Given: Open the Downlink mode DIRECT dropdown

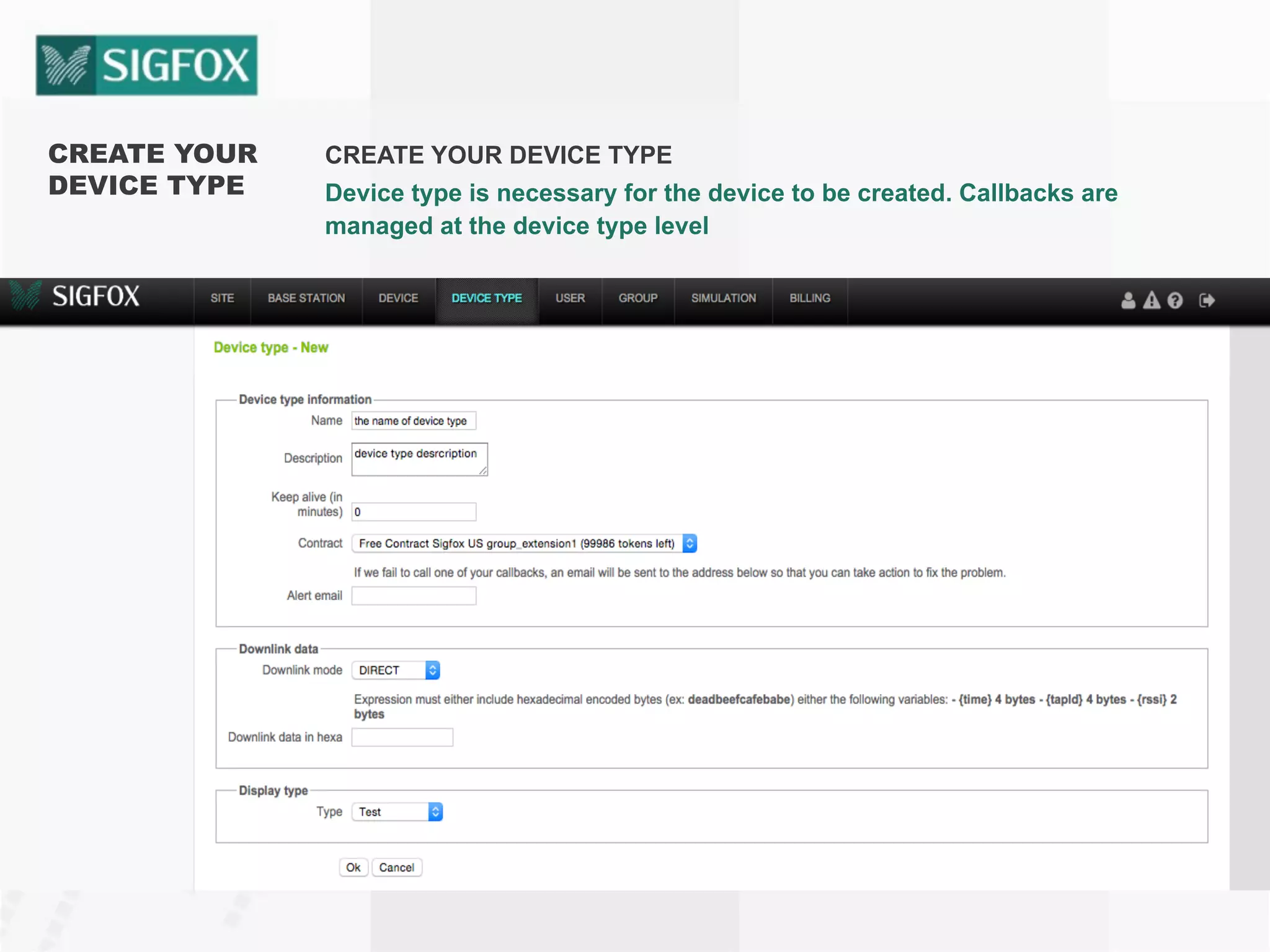Looking at the screenshot, I should point(396,670).
